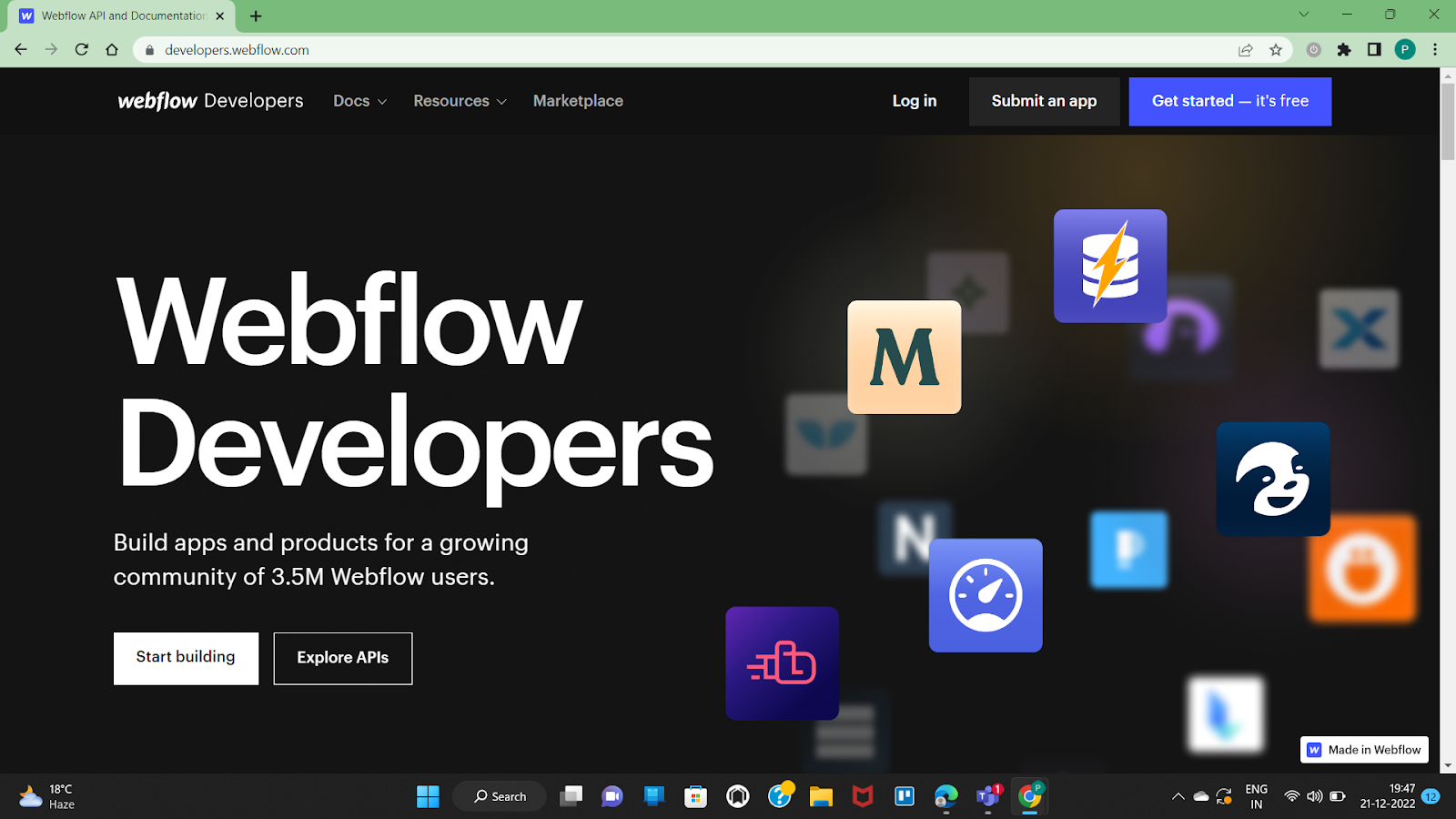Click the blurred blue P app icon
1456x819 pixels.
(1128, 549)
